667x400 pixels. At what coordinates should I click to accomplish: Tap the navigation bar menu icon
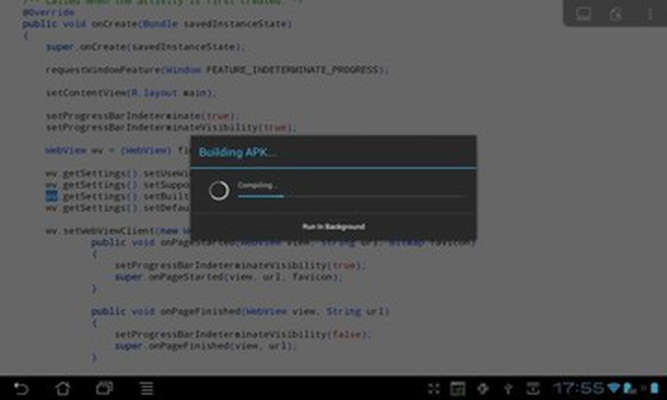click(x=147, y=388)
